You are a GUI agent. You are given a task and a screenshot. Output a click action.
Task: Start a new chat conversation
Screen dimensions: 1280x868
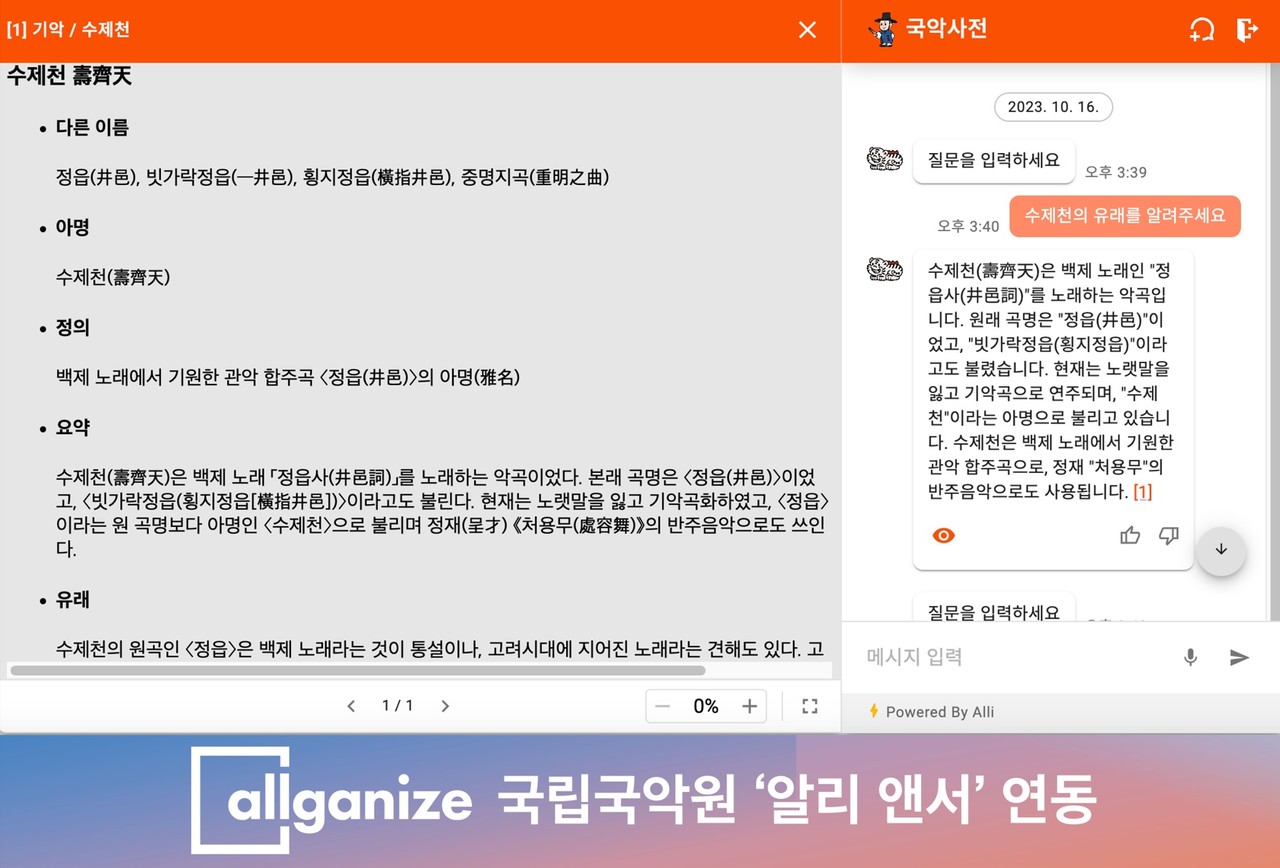pos(1202,30)
